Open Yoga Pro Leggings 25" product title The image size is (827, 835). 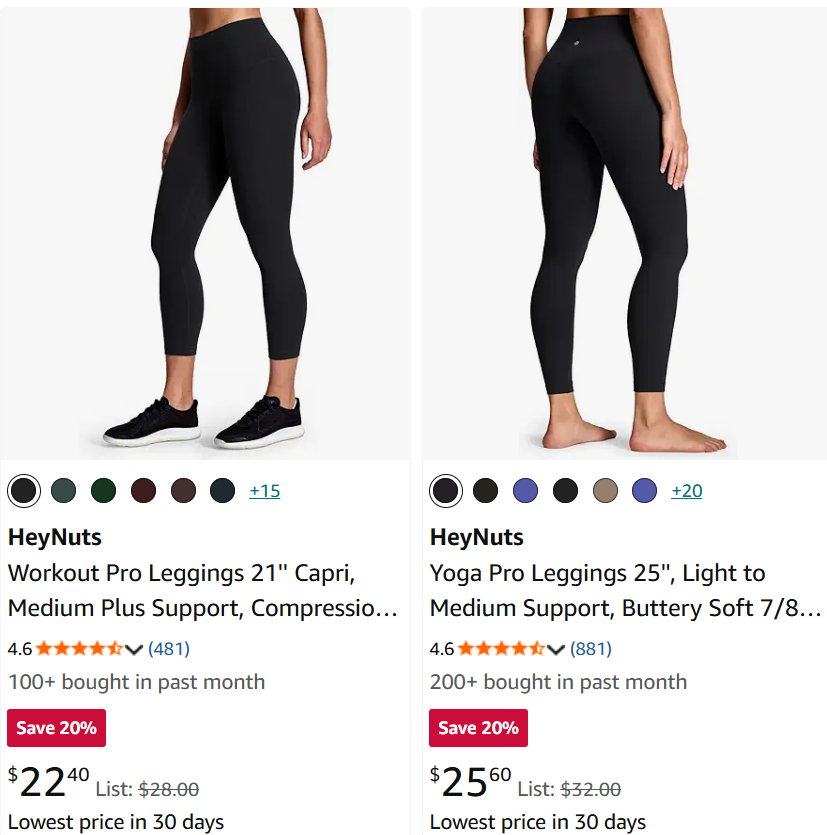tap(625, 591)
